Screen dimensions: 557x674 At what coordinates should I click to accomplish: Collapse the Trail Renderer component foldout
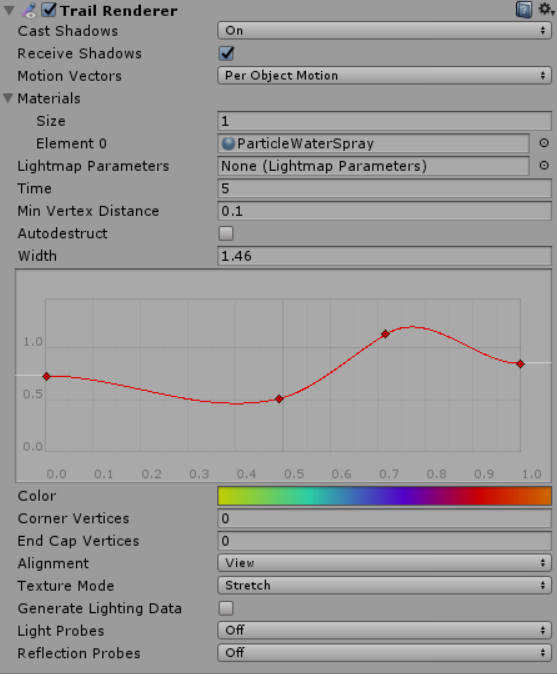(x=9, y=11)
